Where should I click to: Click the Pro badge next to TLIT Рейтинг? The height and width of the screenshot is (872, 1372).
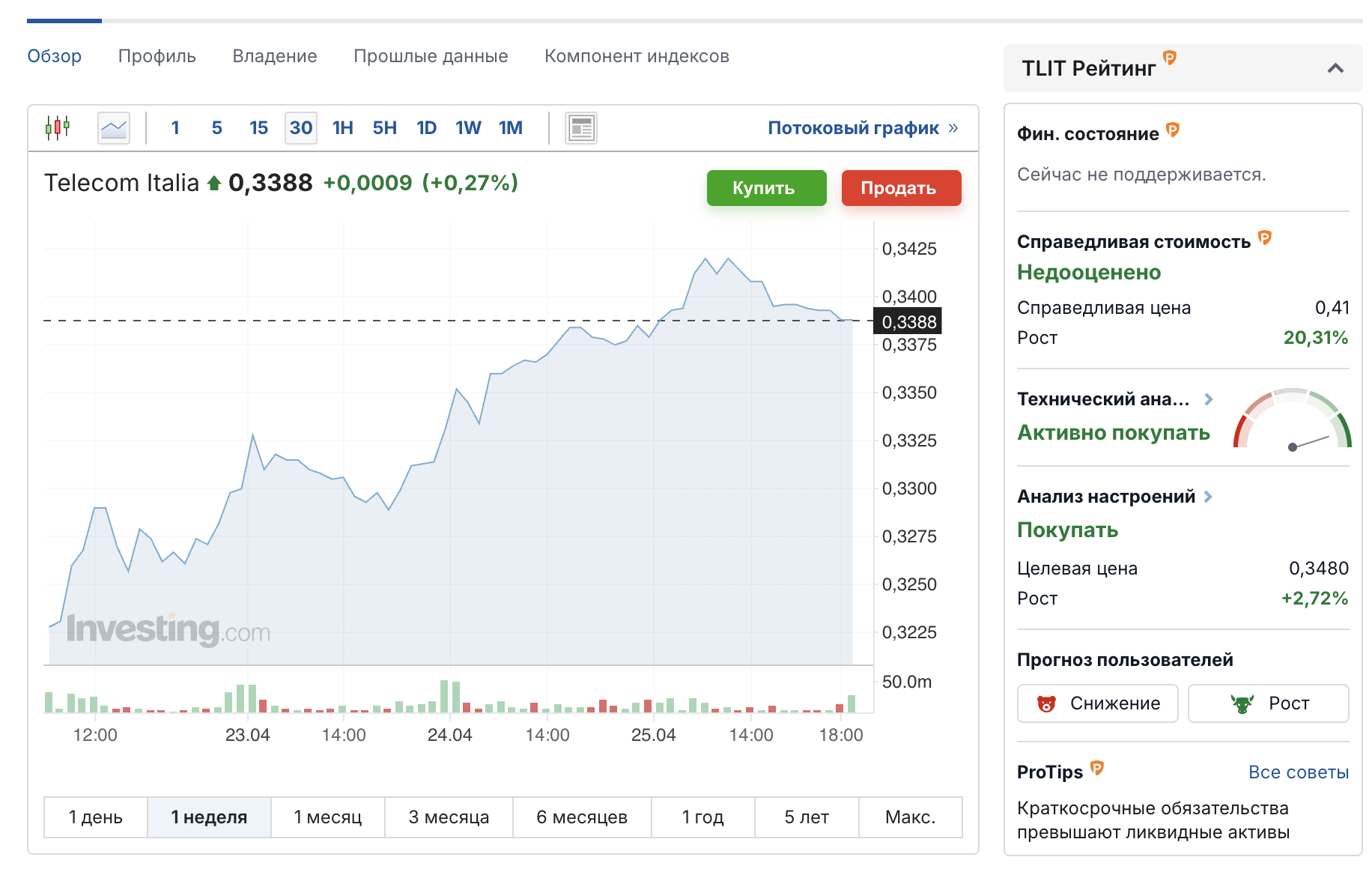tap(1170, 58)
